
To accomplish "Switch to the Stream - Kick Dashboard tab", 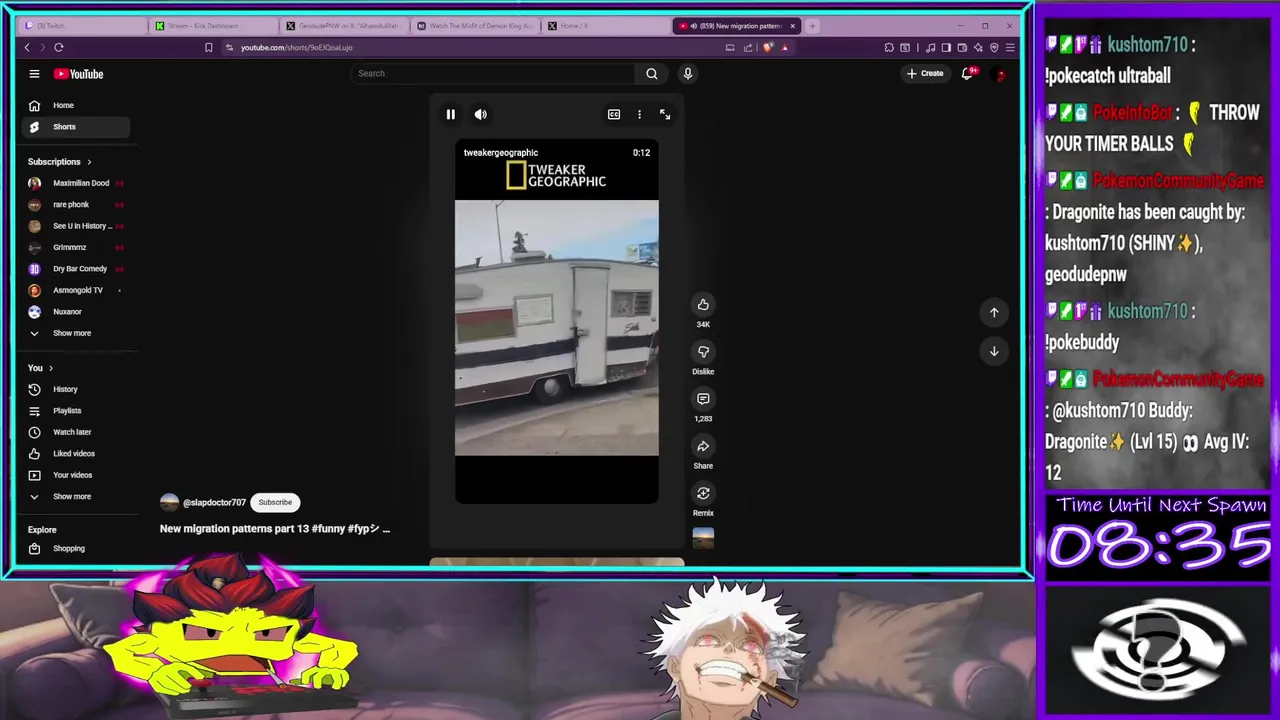I will tap(212, 25).
